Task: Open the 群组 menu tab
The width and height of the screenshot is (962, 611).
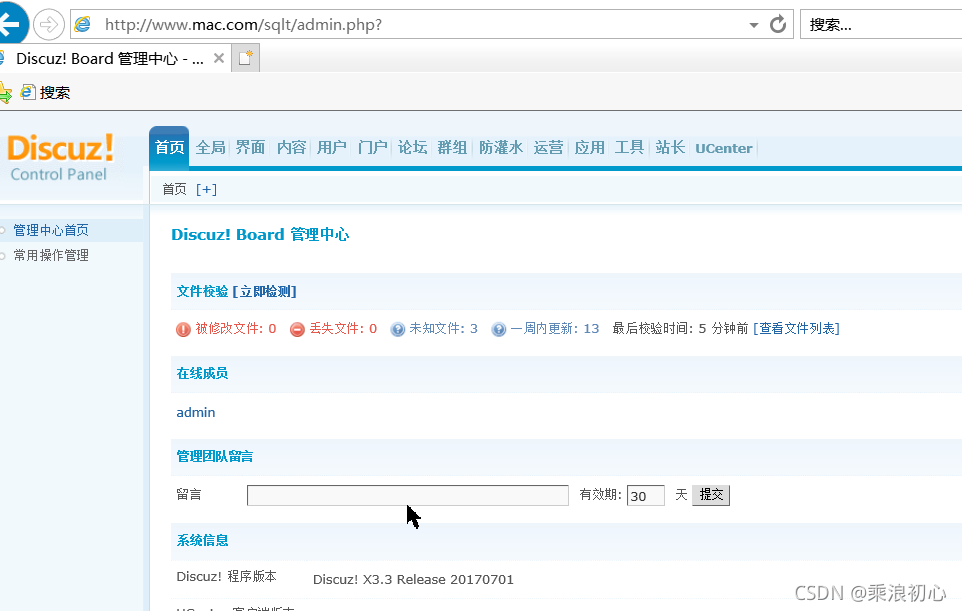Action: pos(452,147)
